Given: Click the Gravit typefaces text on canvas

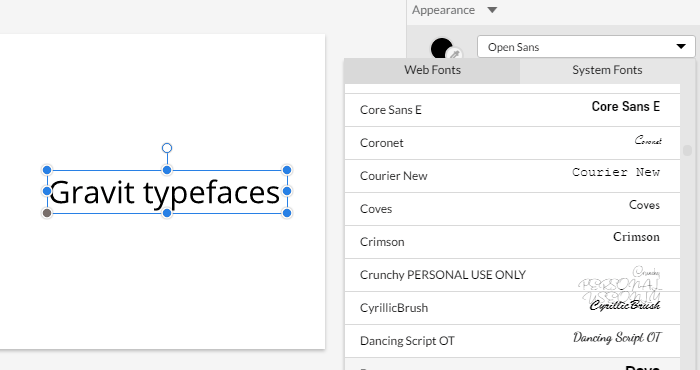Looking at the screenshot, I should [x=165, y=192].
